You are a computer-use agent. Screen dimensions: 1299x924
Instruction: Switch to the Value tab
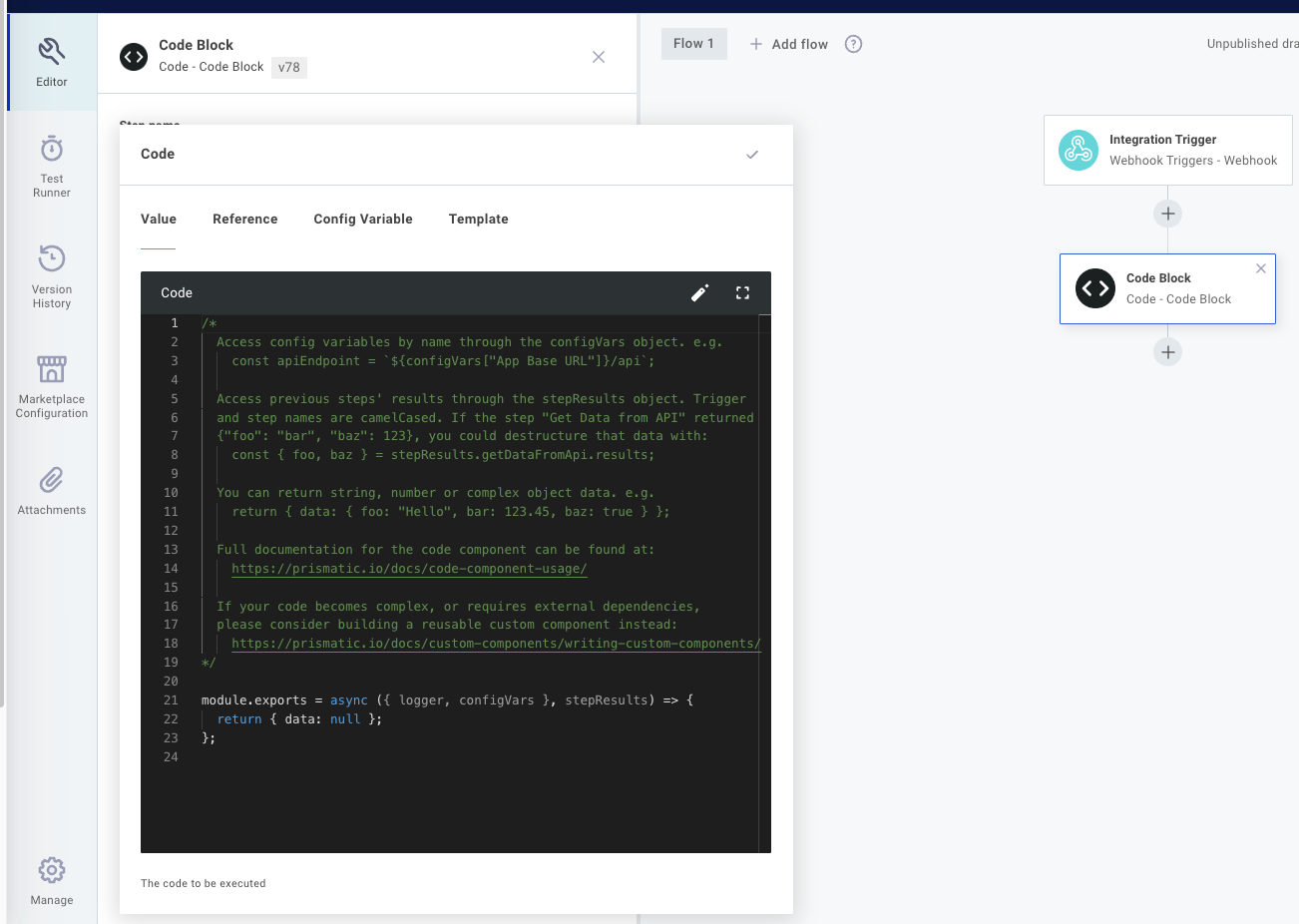coord(159,220)
